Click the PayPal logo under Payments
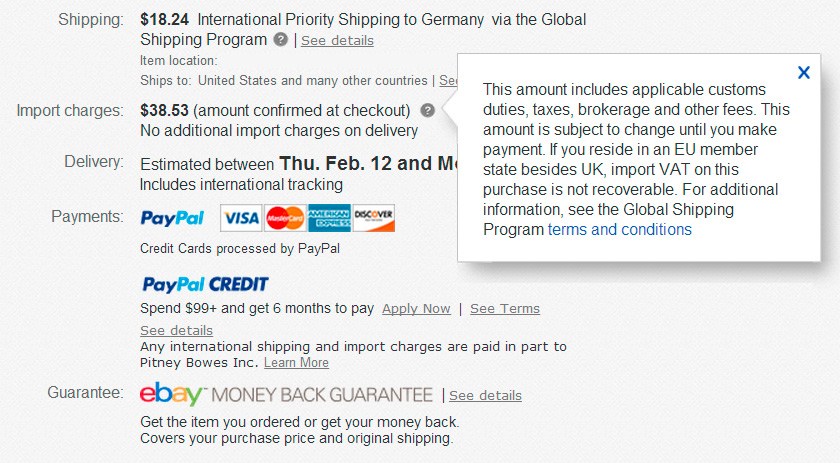 (172, 218)
